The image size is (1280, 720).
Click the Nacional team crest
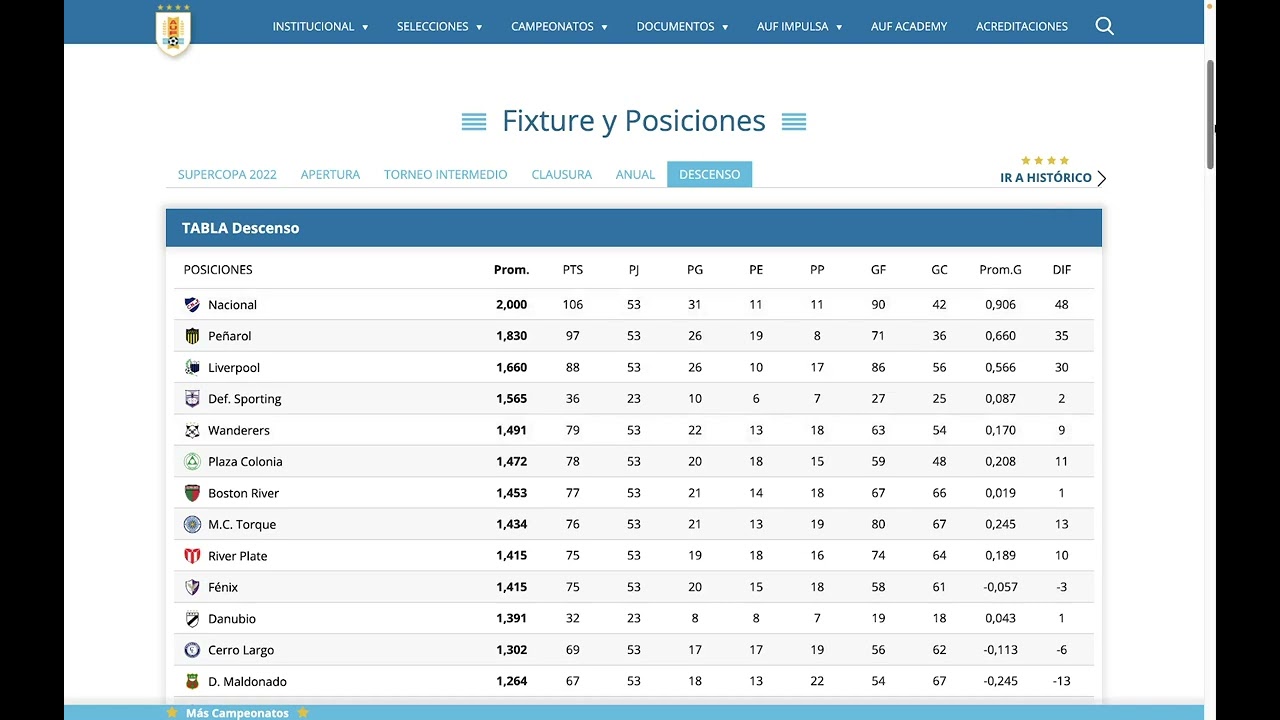pyautogui.click(x=192, y=305)
